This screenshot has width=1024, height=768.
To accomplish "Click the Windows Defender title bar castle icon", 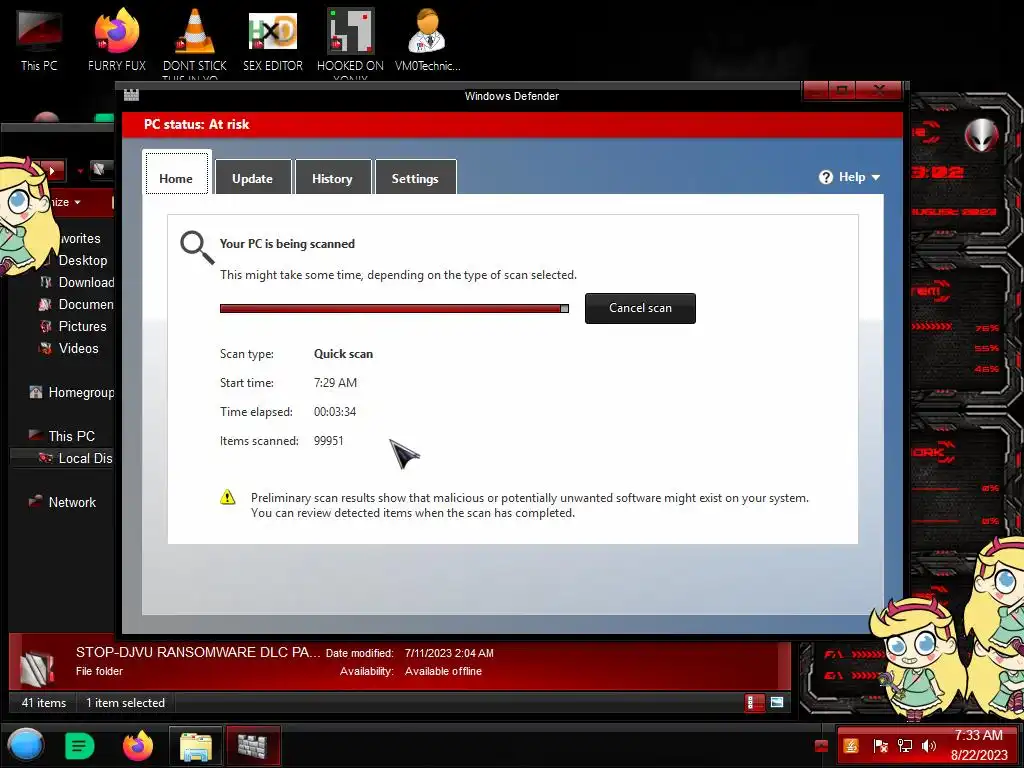I will point(131,95).
